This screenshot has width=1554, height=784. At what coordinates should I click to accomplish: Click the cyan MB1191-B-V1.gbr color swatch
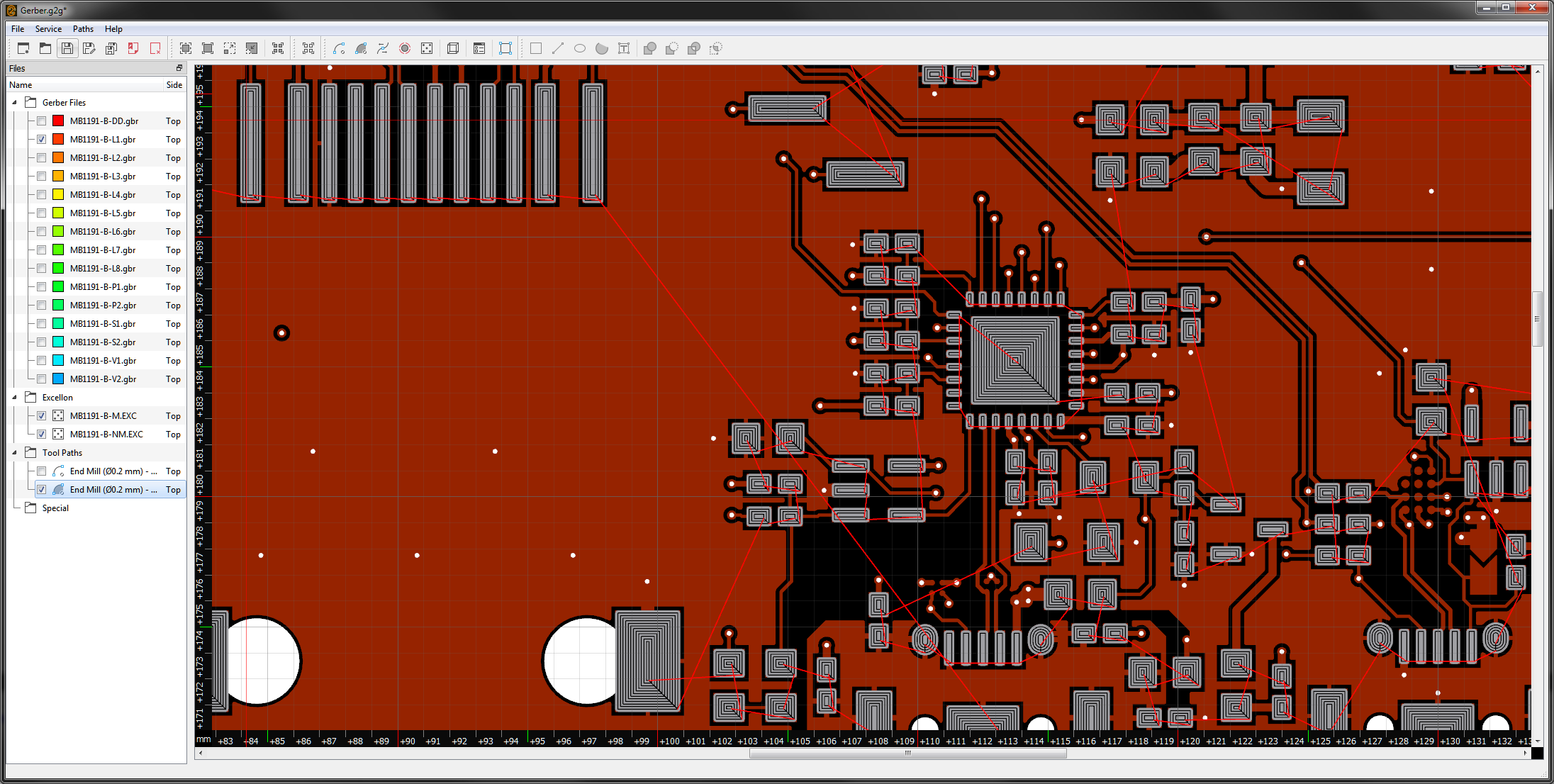(x=58, y=361)
